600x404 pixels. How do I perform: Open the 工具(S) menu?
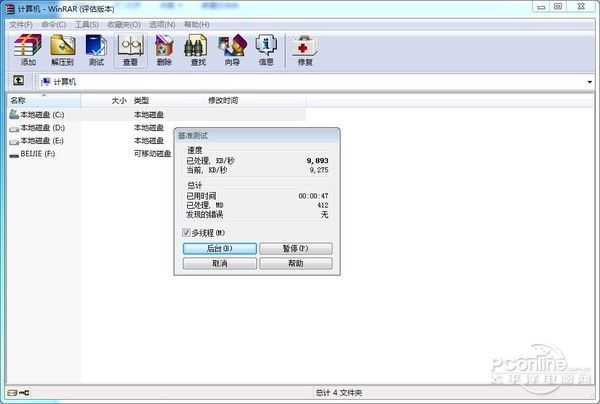86,24
